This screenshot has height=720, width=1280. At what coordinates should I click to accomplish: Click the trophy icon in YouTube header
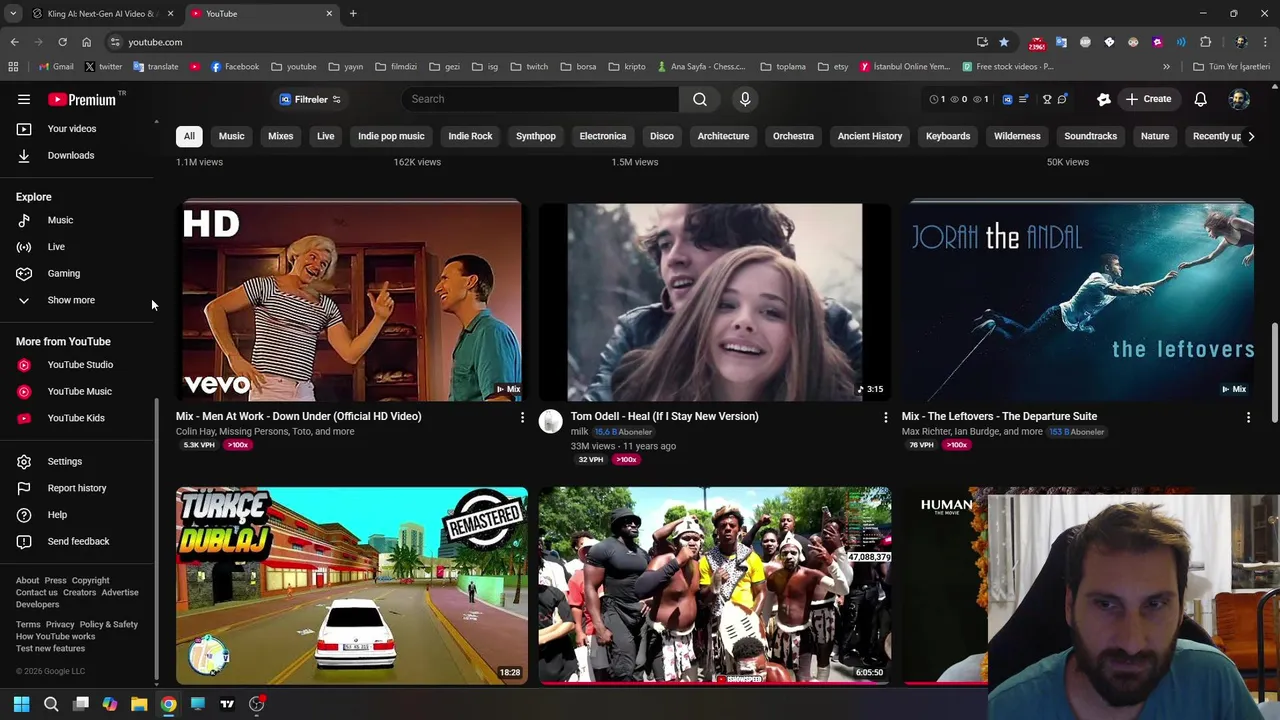click(1047, 99)
